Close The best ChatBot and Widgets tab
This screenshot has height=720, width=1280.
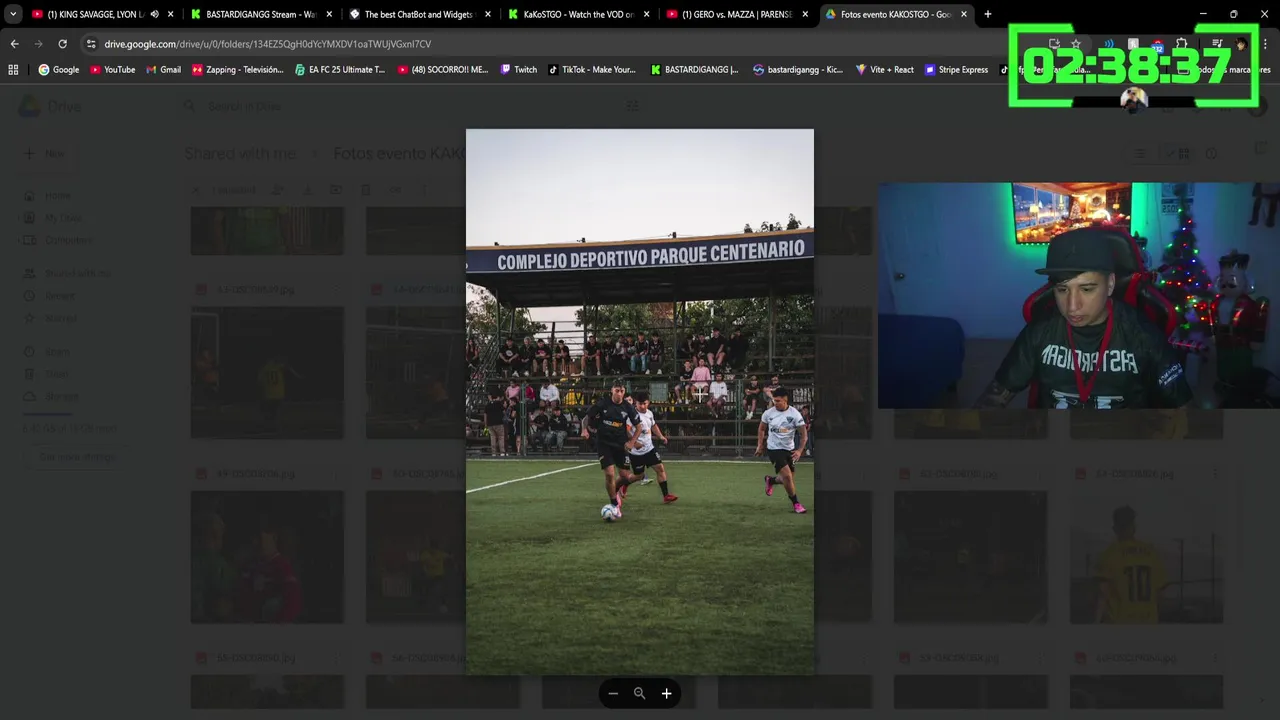click(x=487, y=14)
